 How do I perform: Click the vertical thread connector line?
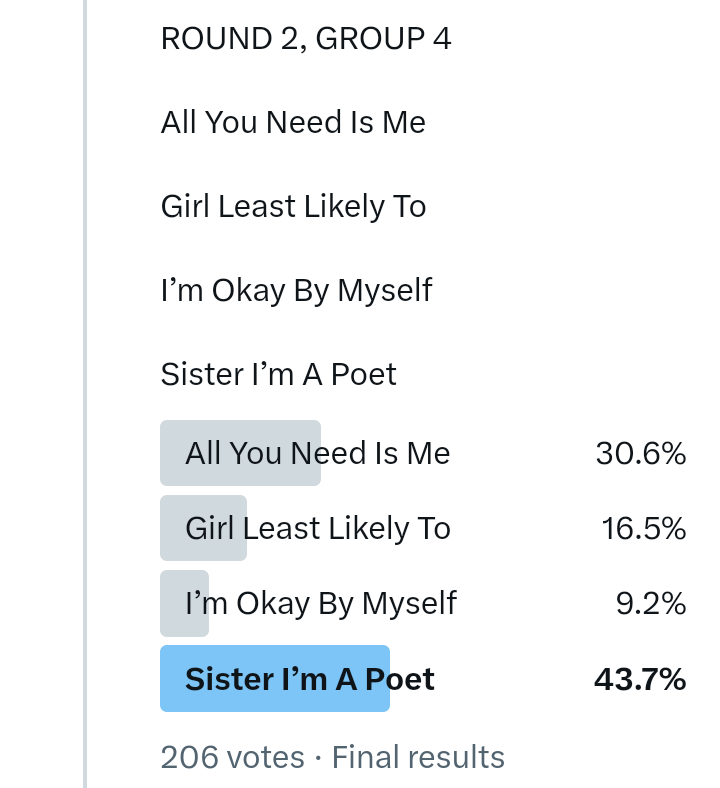[x=85, y=400]
